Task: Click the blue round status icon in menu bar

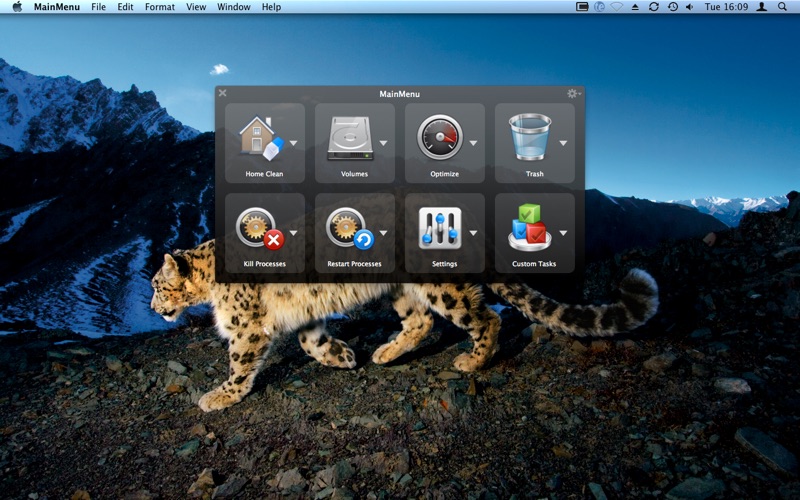Action: click(599, 7)
